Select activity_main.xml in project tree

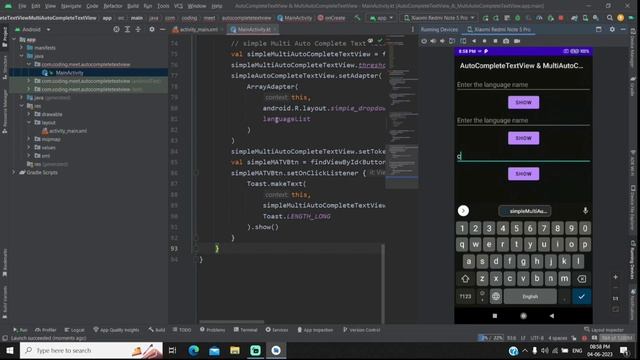(67, 131)
